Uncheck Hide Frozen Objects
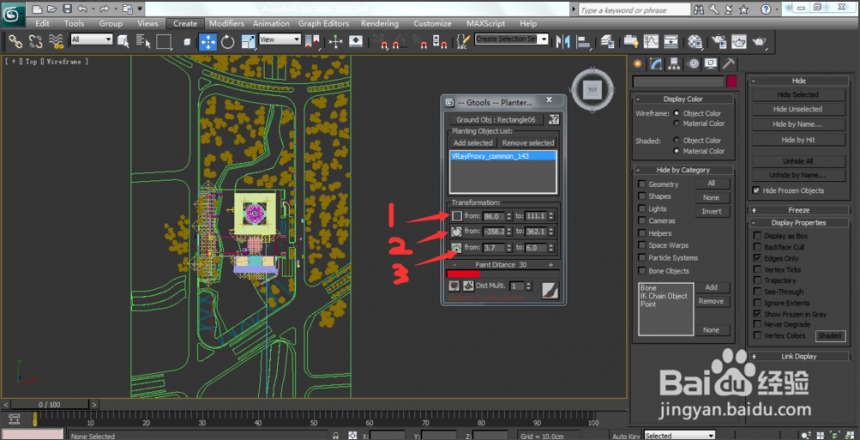The image size is (860, 440). 757,190
